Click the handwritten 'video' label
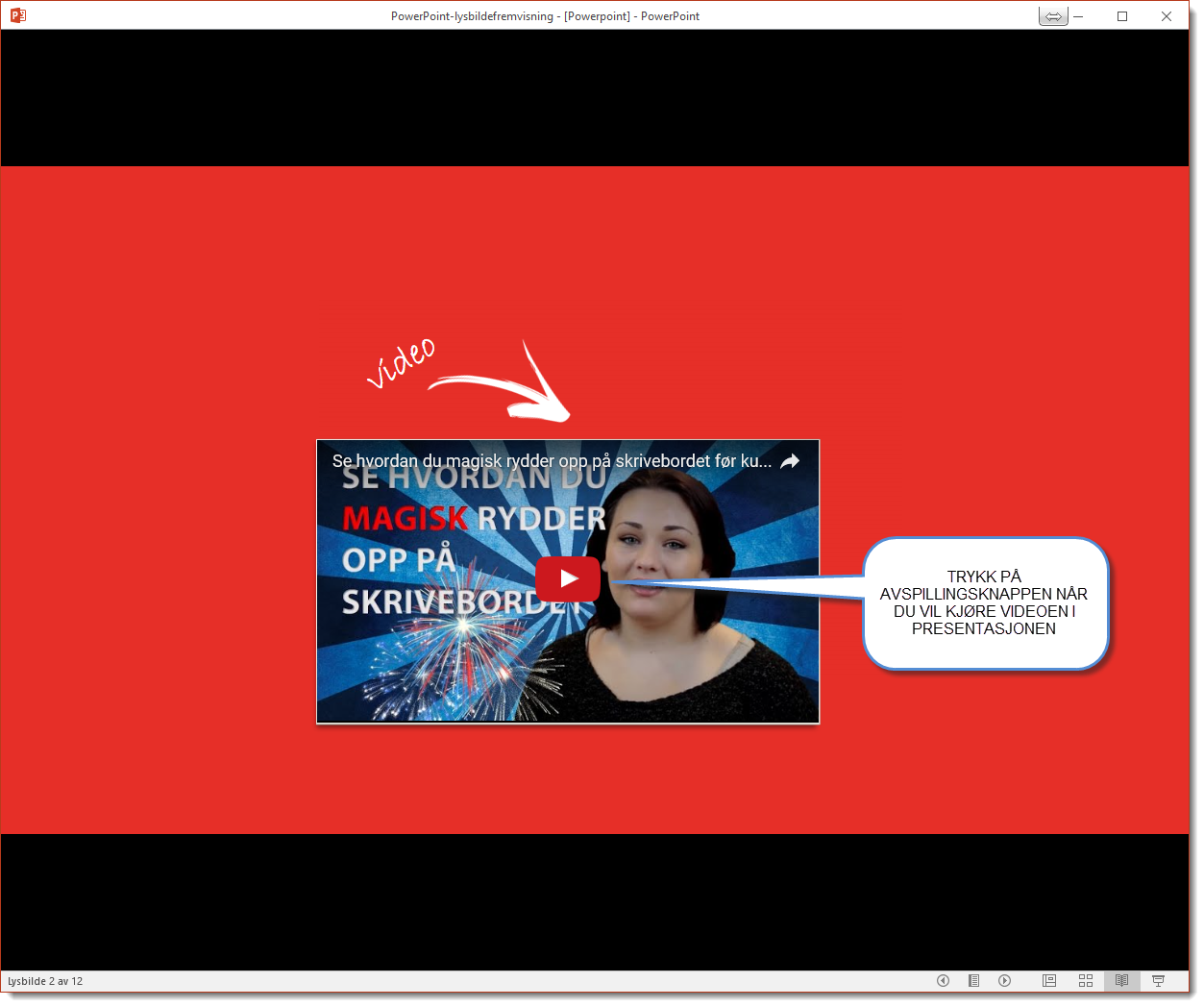The height and width of the screenshot is (1007, 1204). (x=402, y=361)
